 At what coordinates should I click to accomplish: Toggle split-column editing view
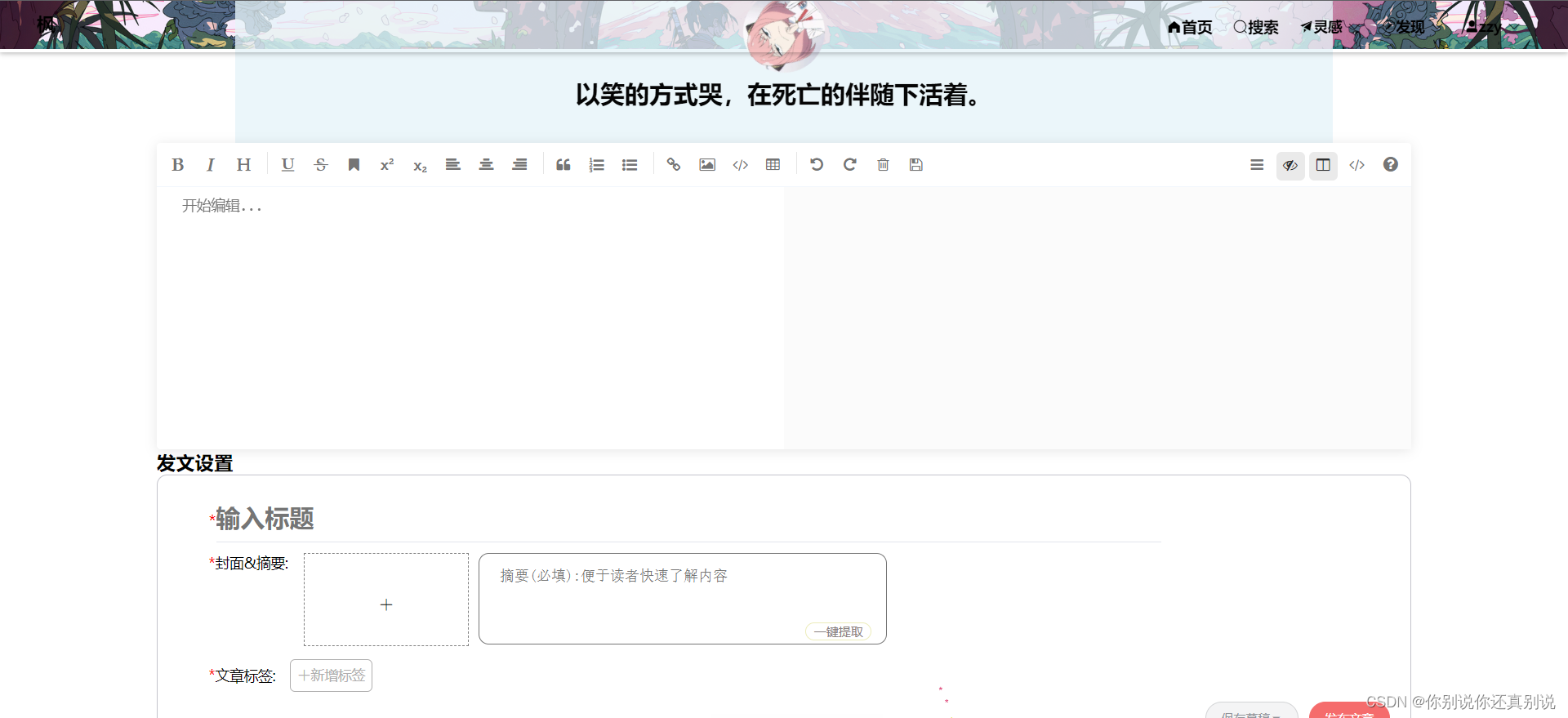click(1323, 165)
